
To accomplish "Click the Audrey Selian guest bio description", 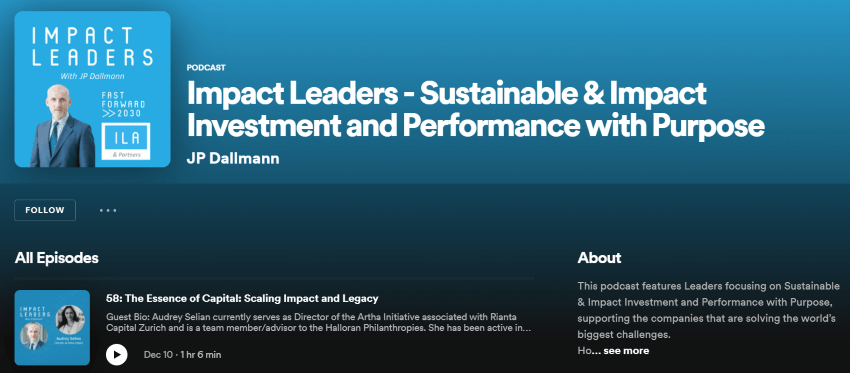I will click(318, 323).
